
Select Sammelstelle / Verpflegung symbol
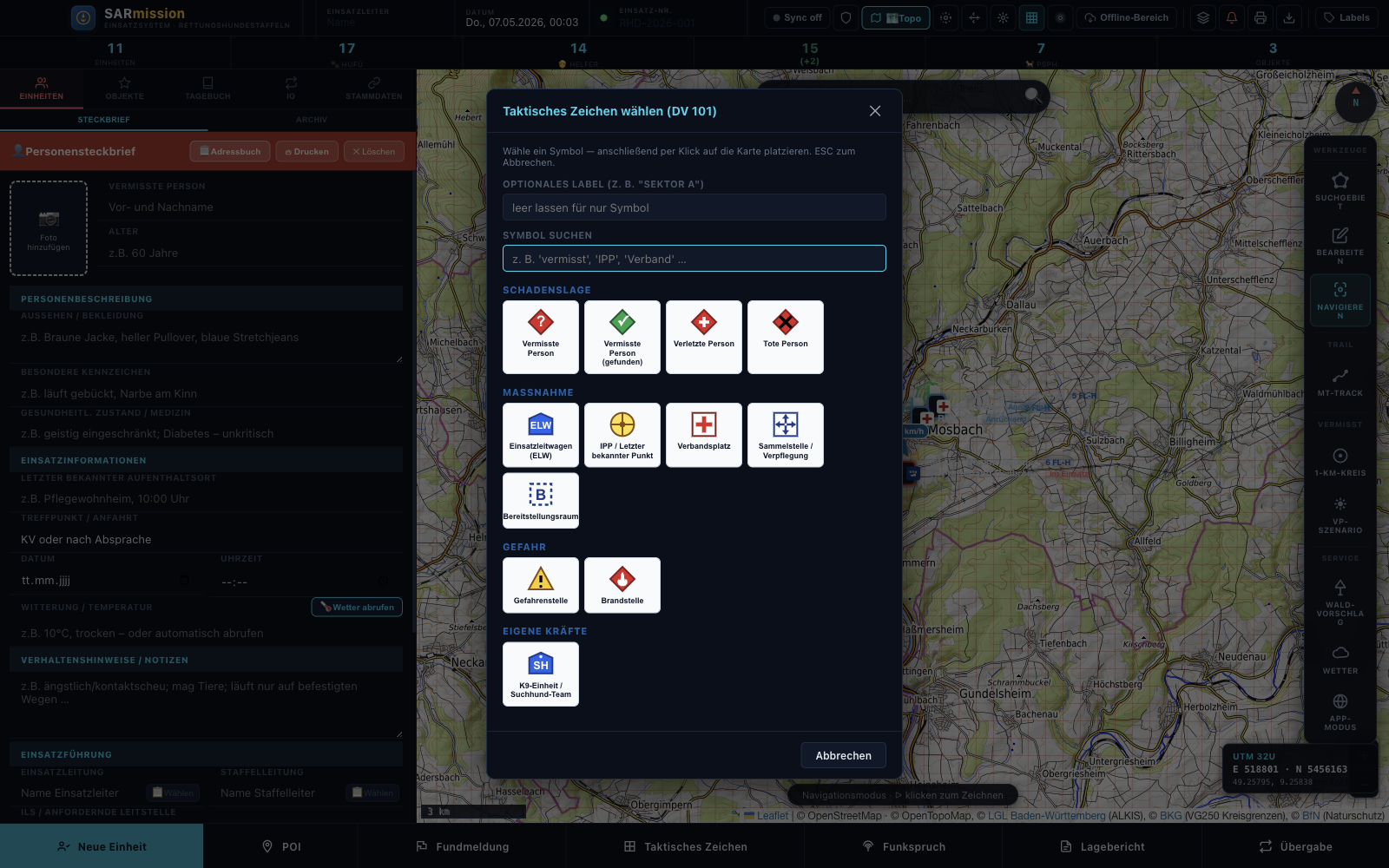point(786,435)
